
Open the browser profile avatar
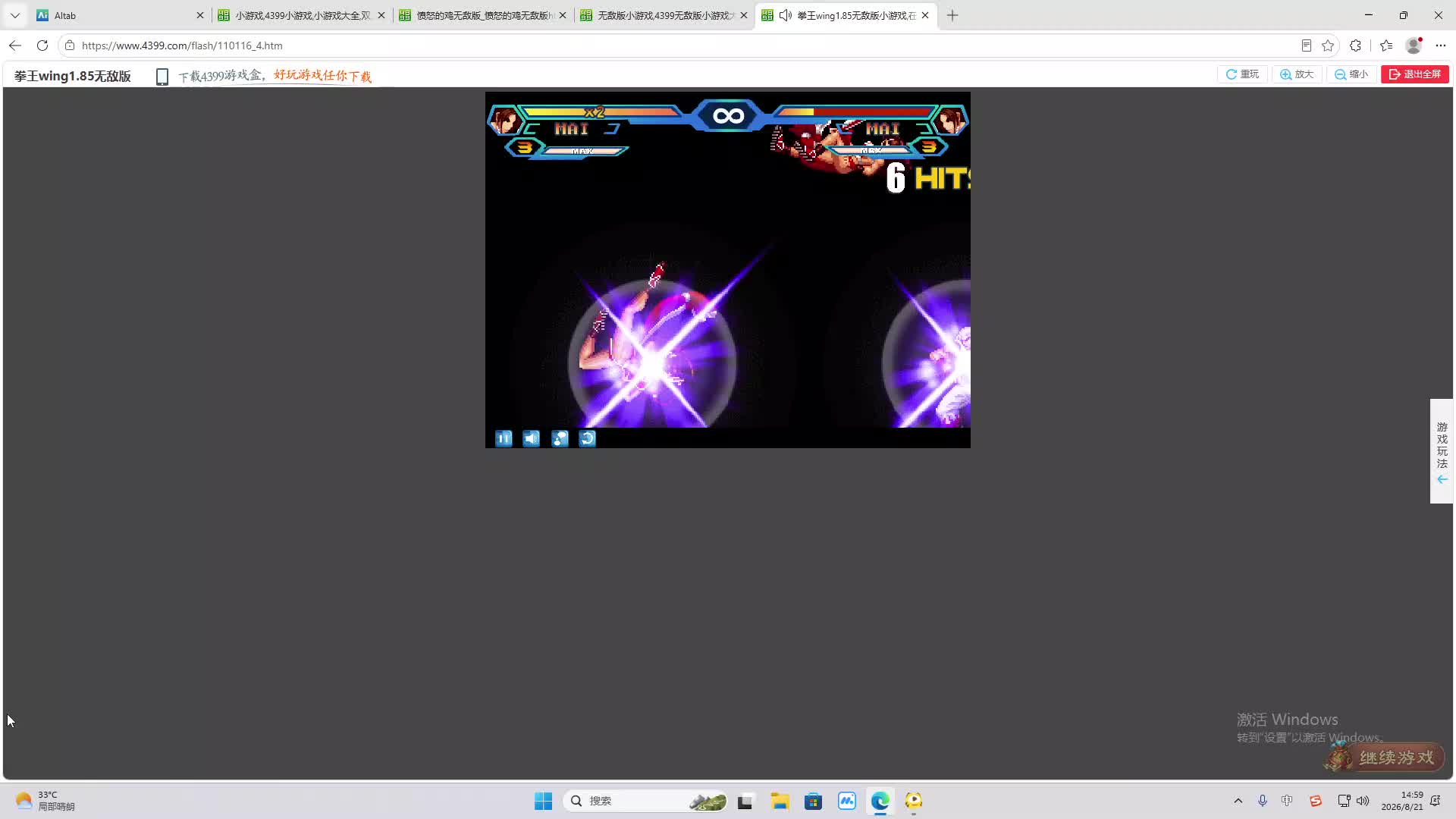coord(1414,45)
